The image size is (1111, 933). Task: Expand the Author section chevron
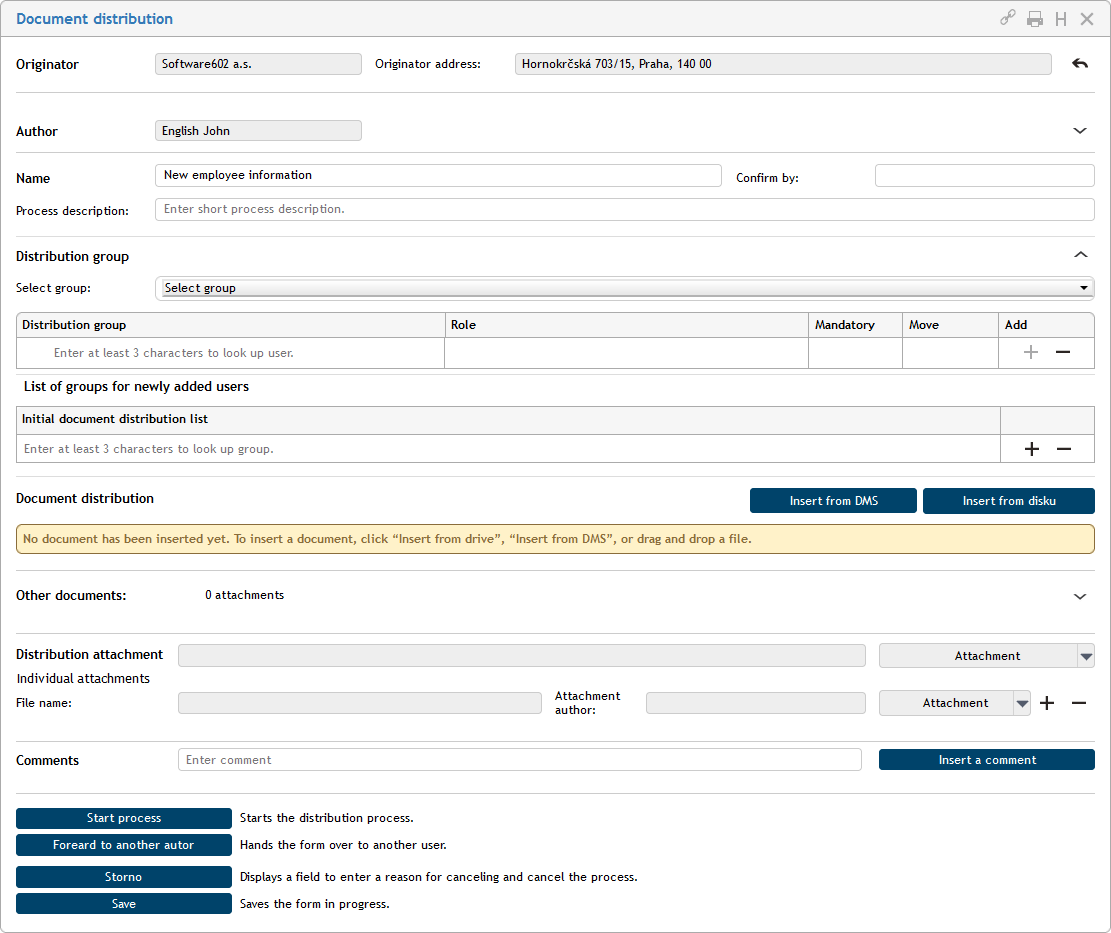point(1080,131)
